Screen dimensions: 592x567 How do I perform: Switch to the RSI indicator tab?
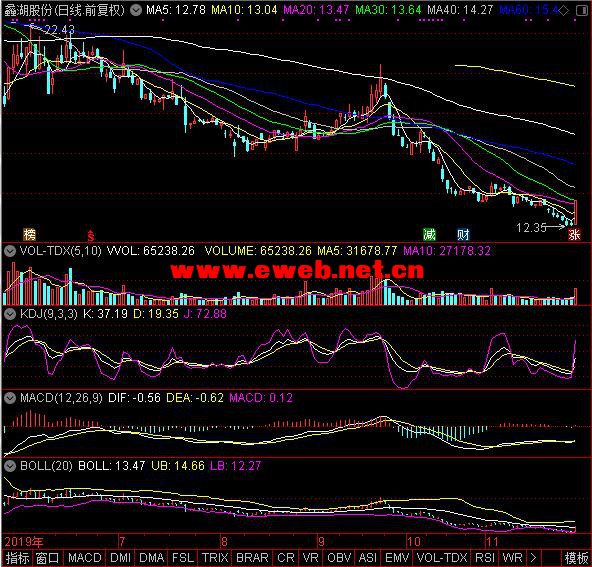(x=485, y=558)
